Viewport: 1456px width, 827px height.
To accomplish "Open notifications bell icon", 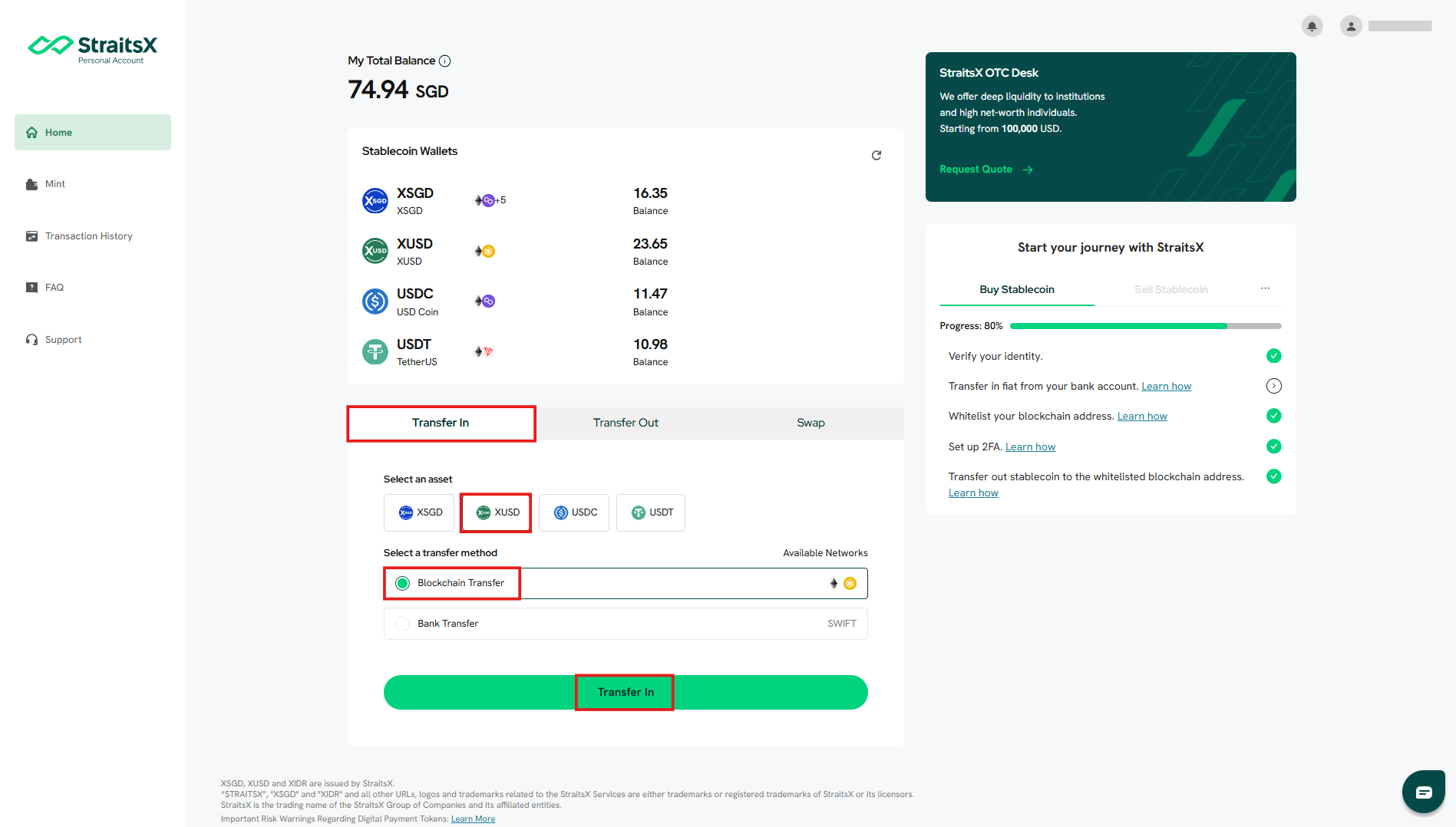I will tap(1312, 26).
